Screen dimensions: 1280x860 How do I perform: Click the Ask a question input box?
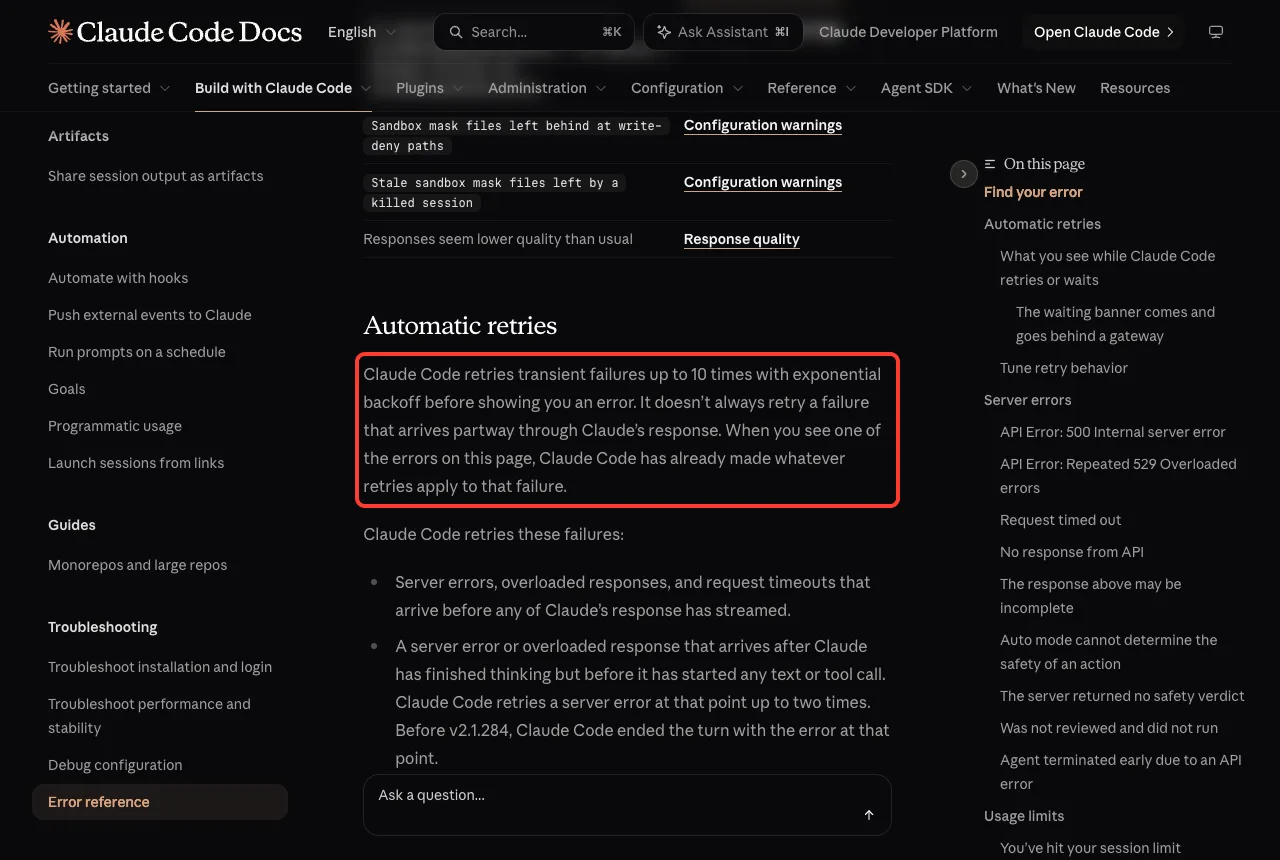(627, 804)
